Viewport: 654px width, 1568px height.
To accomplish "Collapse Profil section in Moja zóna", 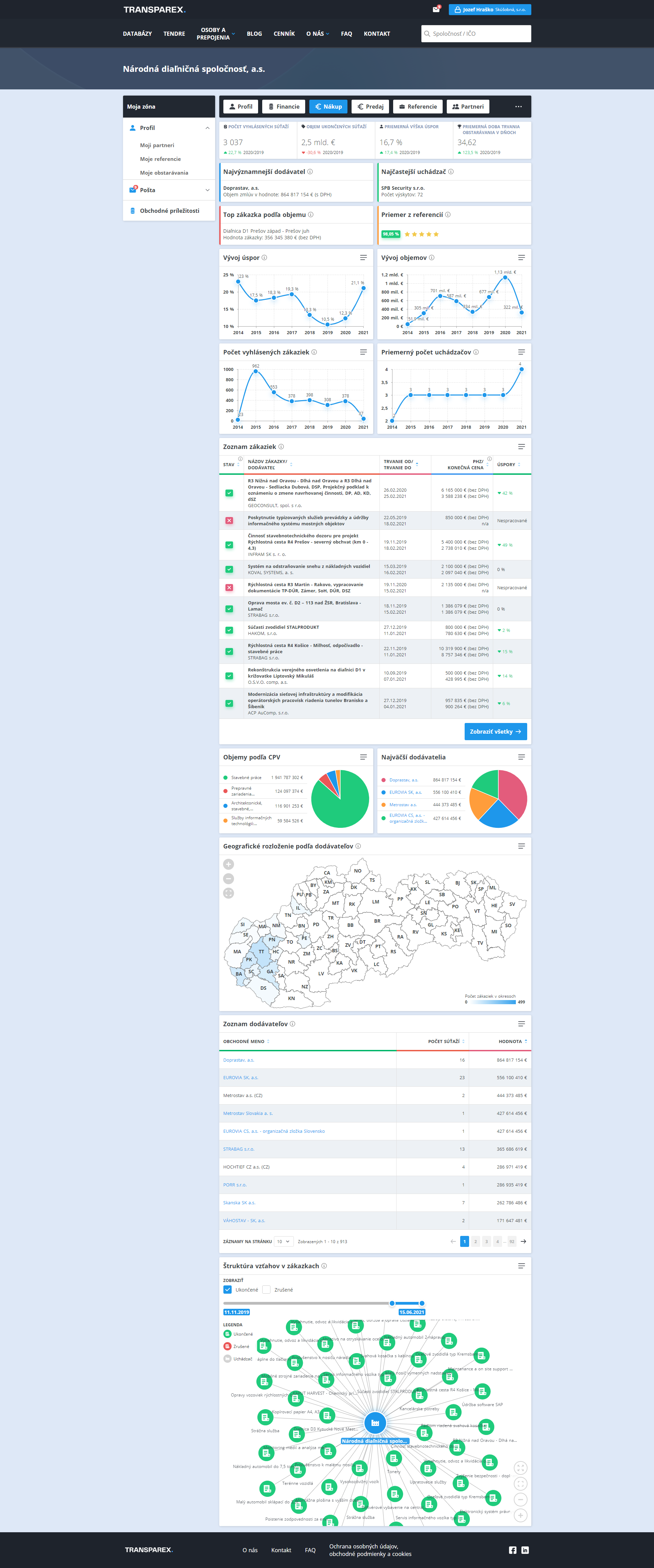I will pos(208,128).
